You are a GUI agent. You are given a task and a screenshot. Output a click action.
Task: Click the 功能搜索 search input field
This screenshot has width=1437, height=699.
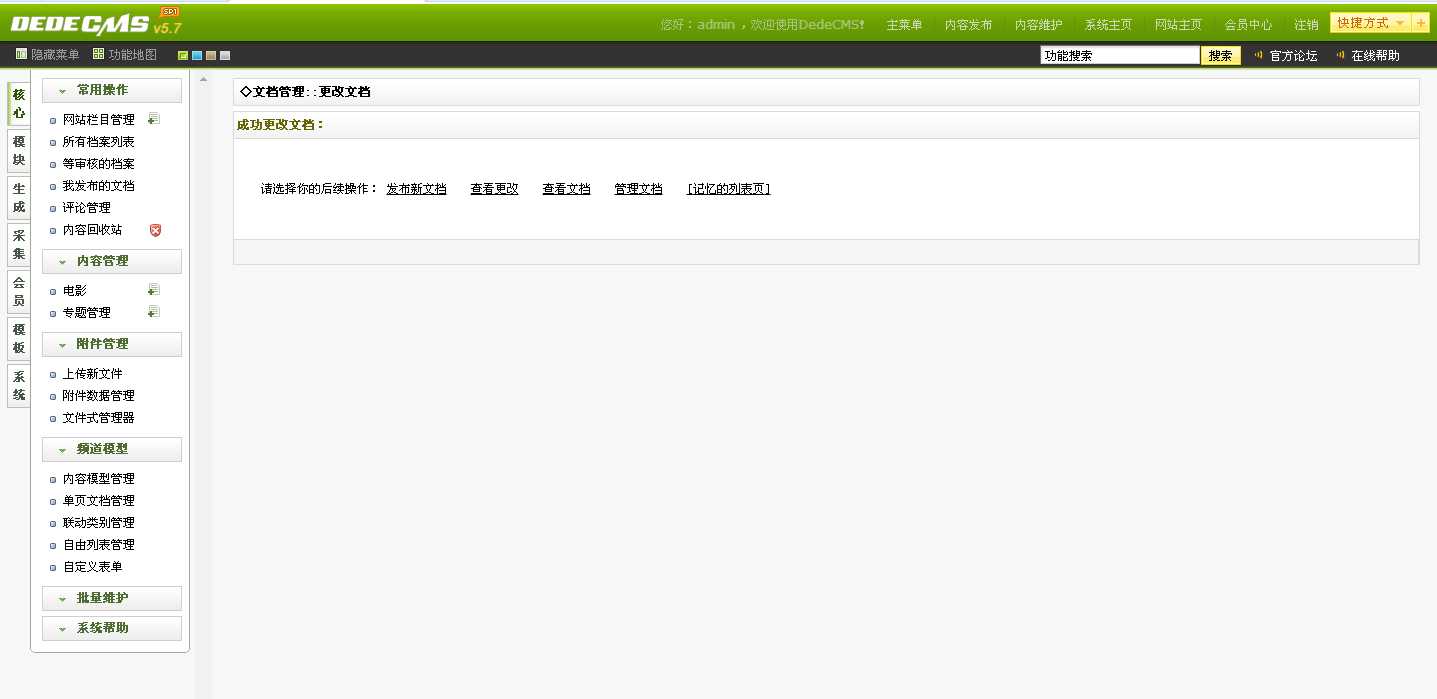pos(1120,56)
